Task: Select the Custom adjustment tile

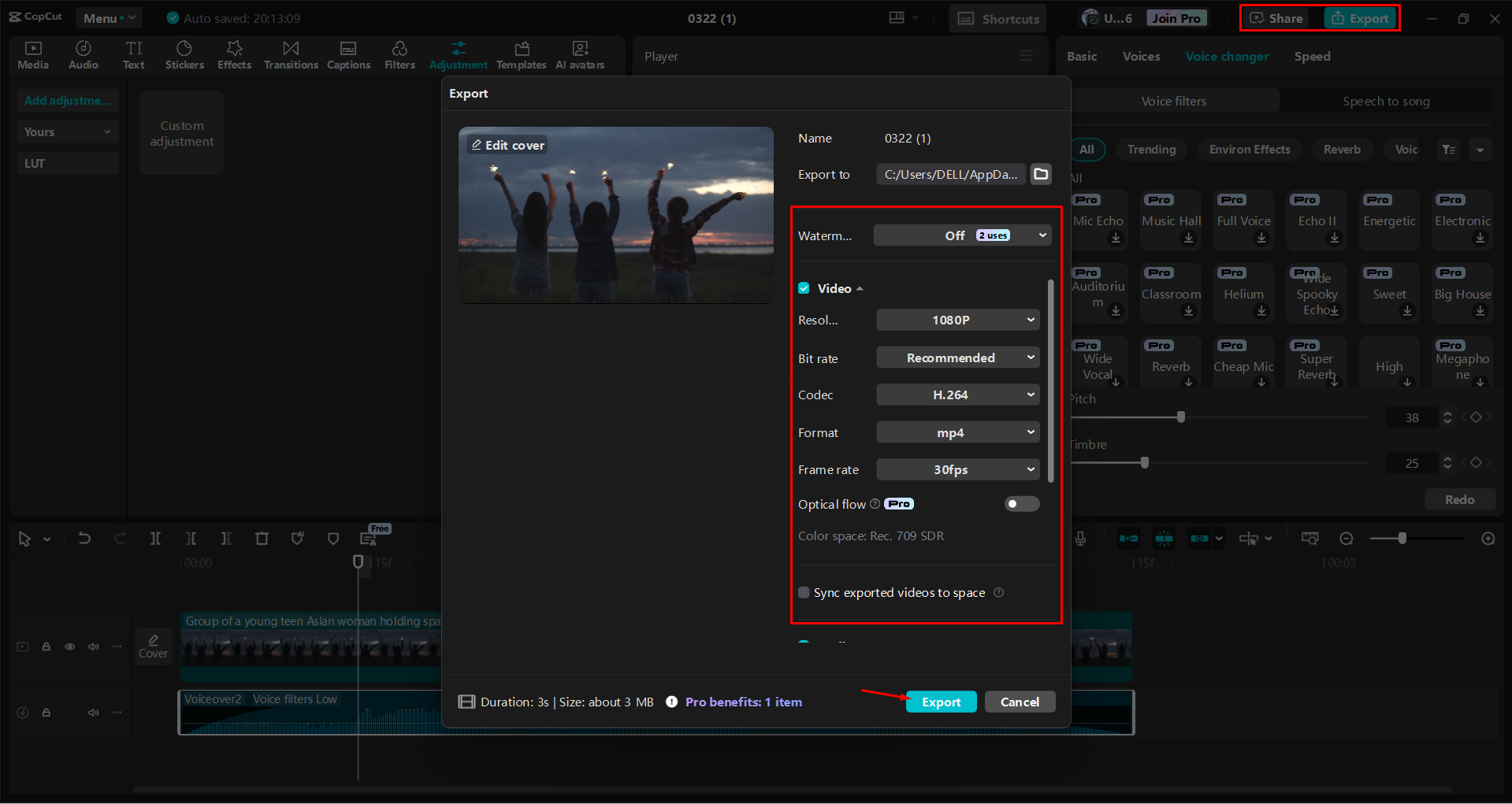Action: coord(182,133)
